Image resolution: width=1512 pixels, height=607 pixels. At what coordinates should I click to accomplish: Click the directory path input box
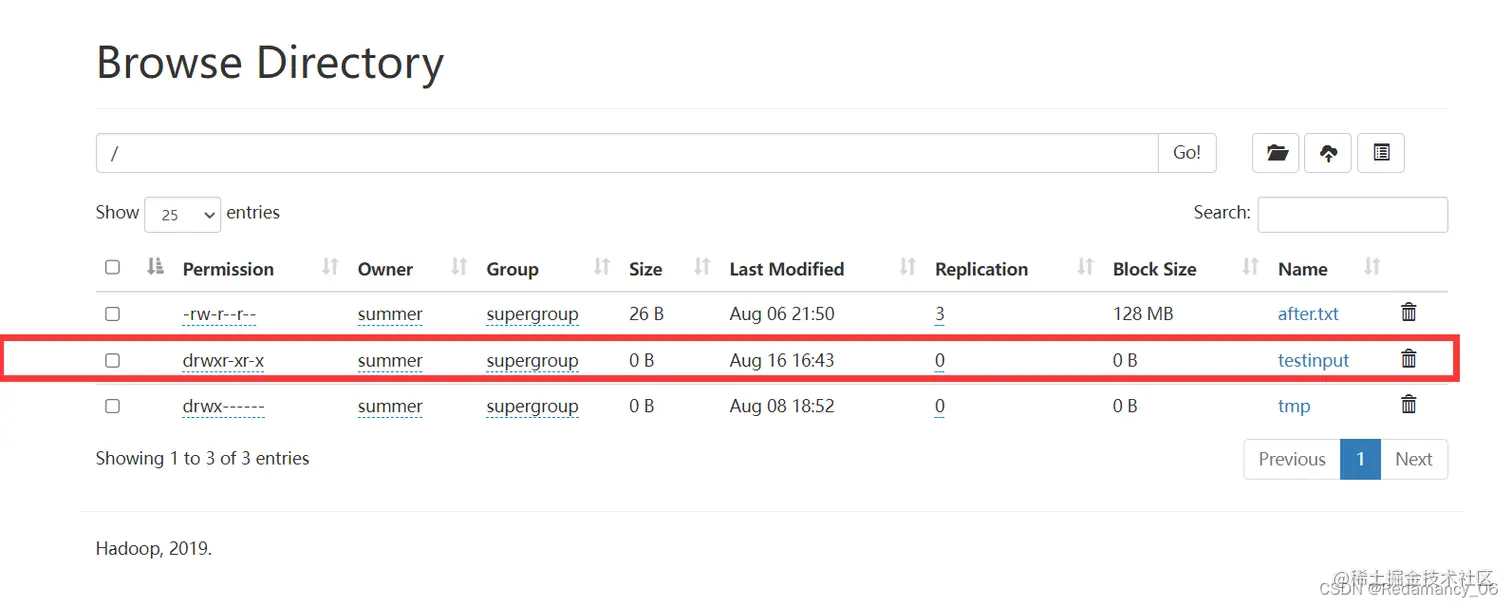(627, 153)
